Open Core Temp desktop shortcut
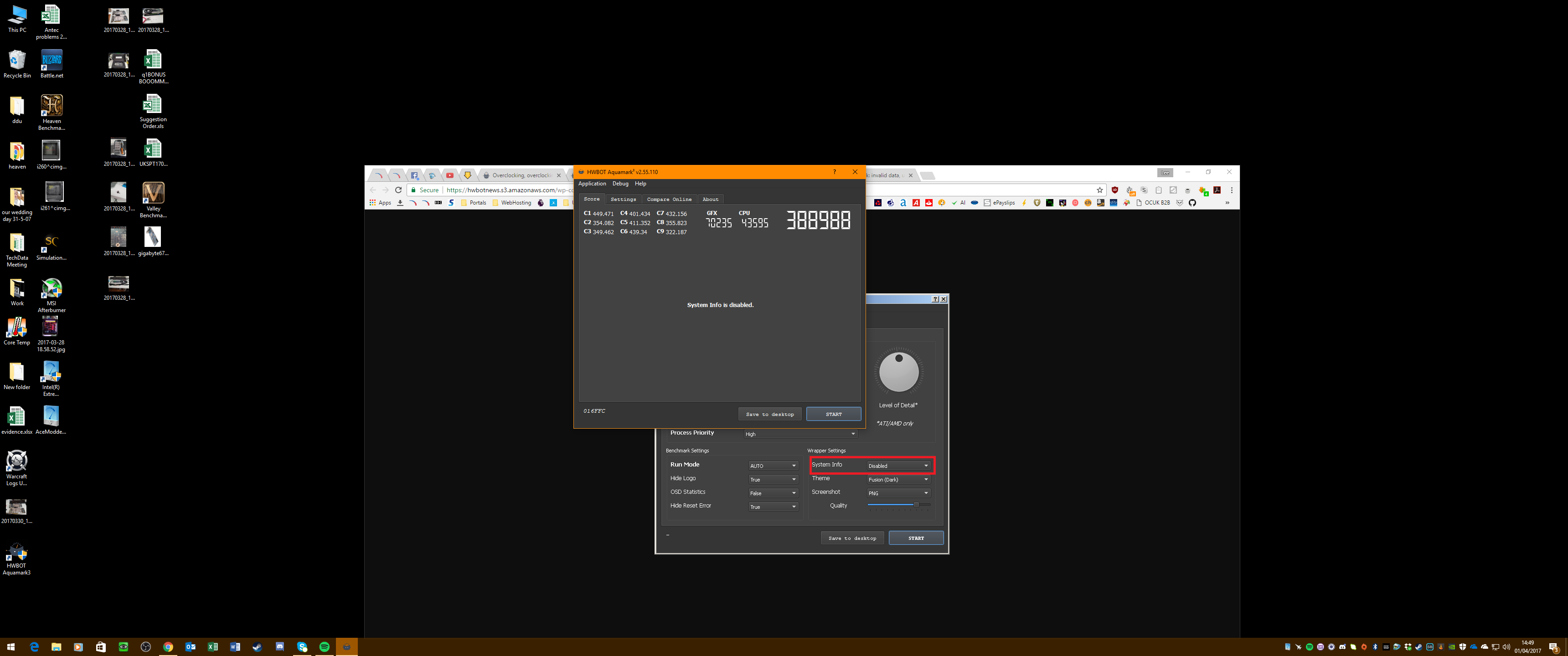This screenshot has width=1568, height=656. point(17,332)
